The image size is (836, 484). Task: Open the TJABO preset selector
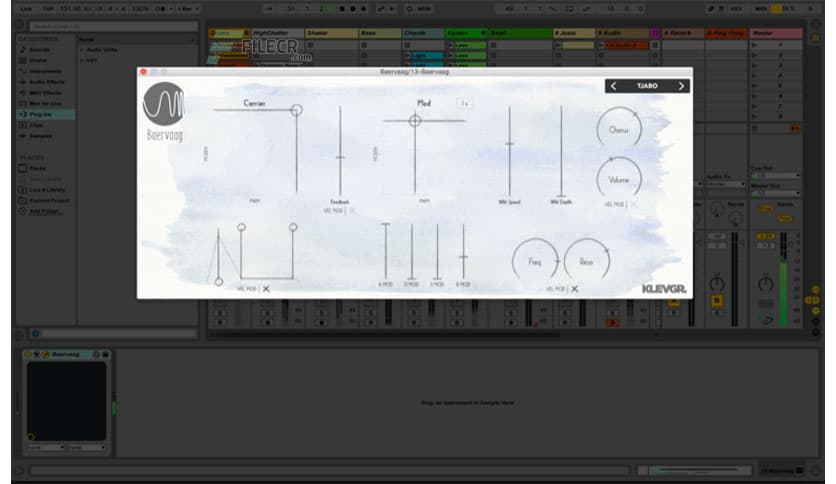tap(647, 86)
